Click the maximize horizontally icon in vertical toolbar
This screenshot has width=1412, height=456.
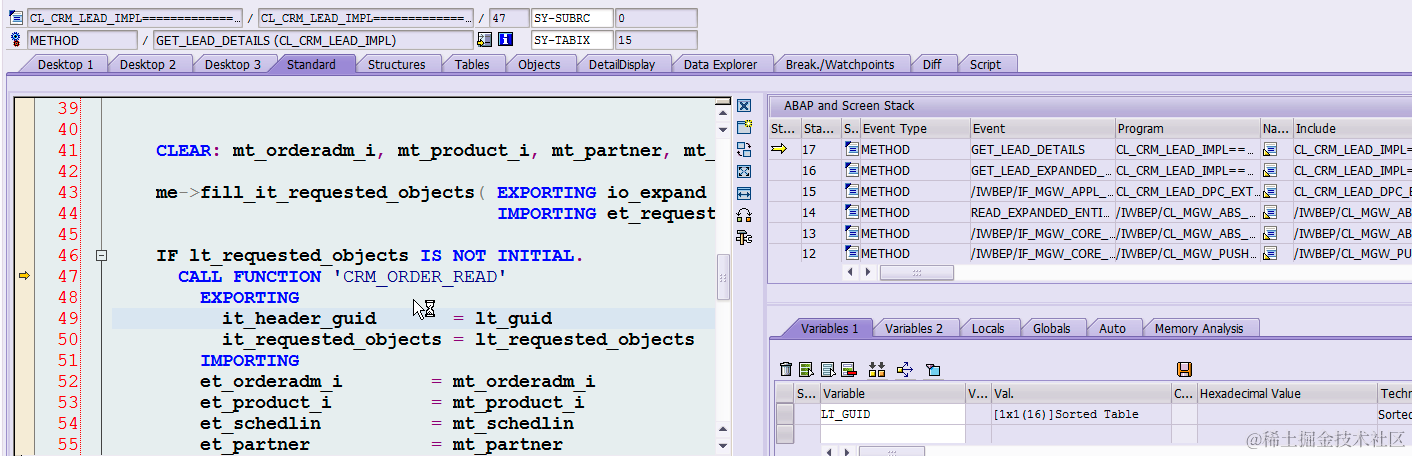(x=743, y=193)
